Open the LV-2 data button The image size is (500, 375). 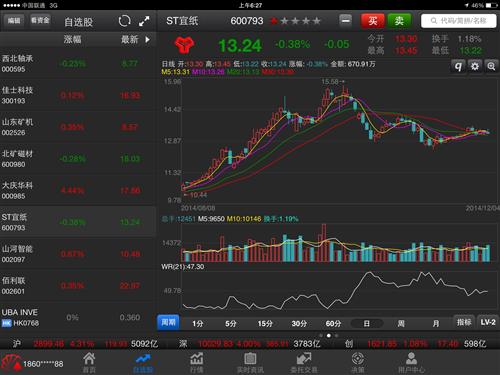point(488,322)
